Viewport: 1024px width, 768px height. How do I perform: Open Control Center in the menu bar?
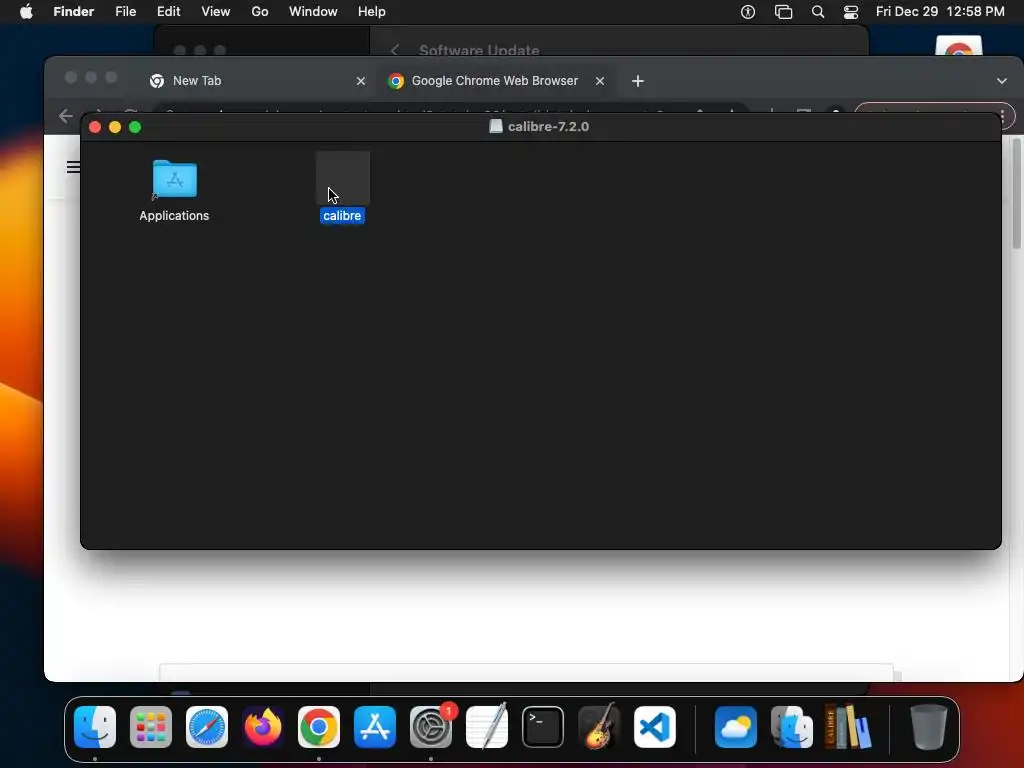pos(851,12)
